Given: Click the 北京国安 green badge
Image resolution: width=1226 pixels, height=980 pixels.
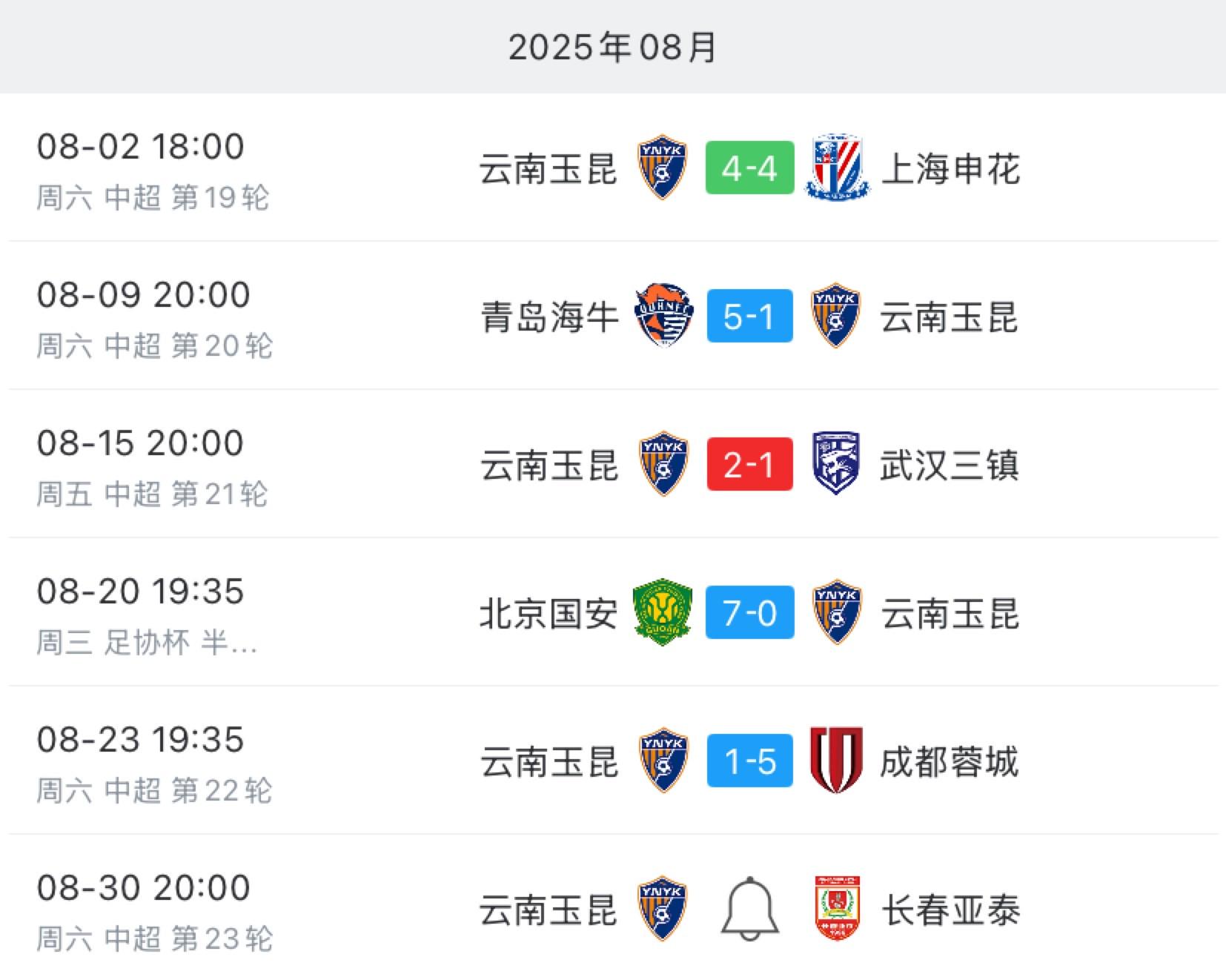Looking at the screenshot, I should (x=663, y=612).
